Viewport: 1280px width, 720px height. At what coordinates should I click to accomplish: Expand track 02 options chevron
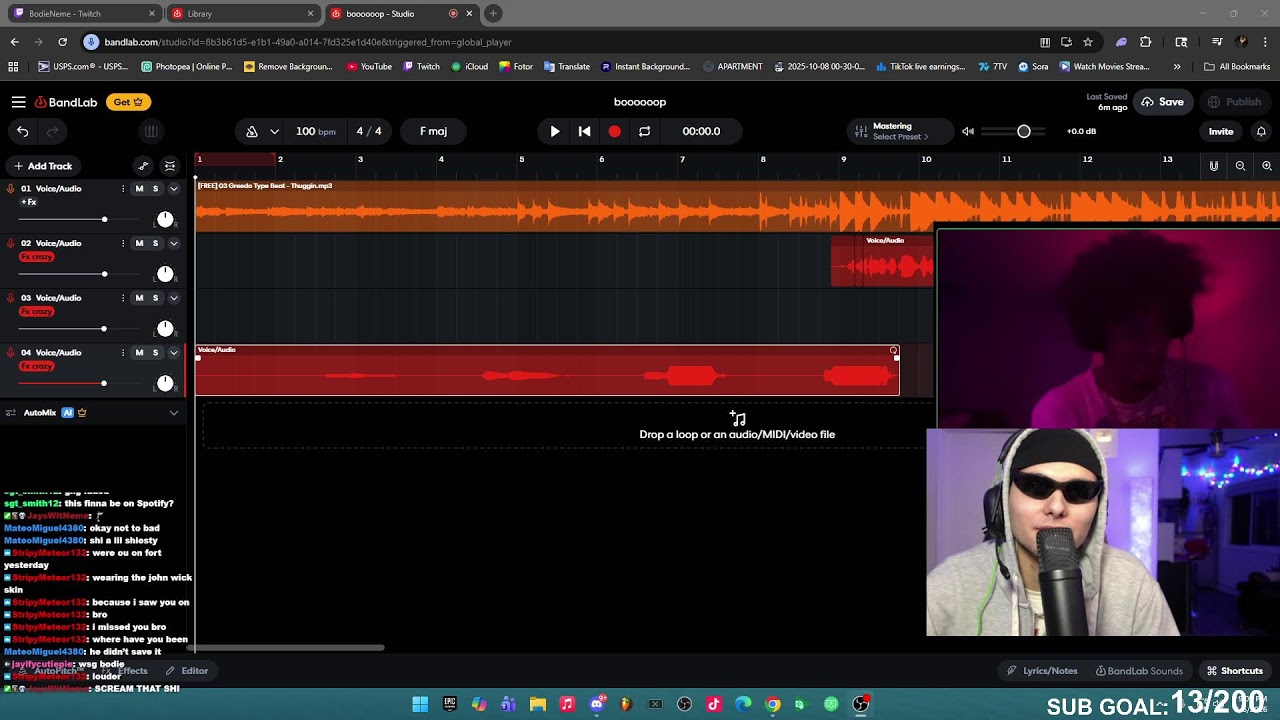pos(173,243)
